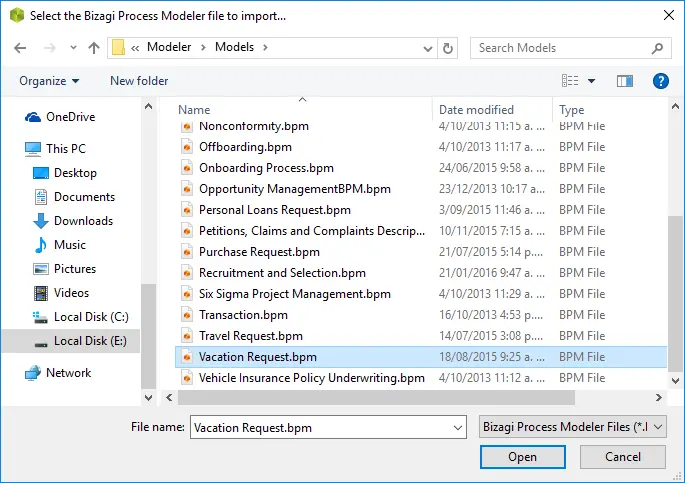Expand the address bar history dropdown
685x483 pixels.
point(428,48)
